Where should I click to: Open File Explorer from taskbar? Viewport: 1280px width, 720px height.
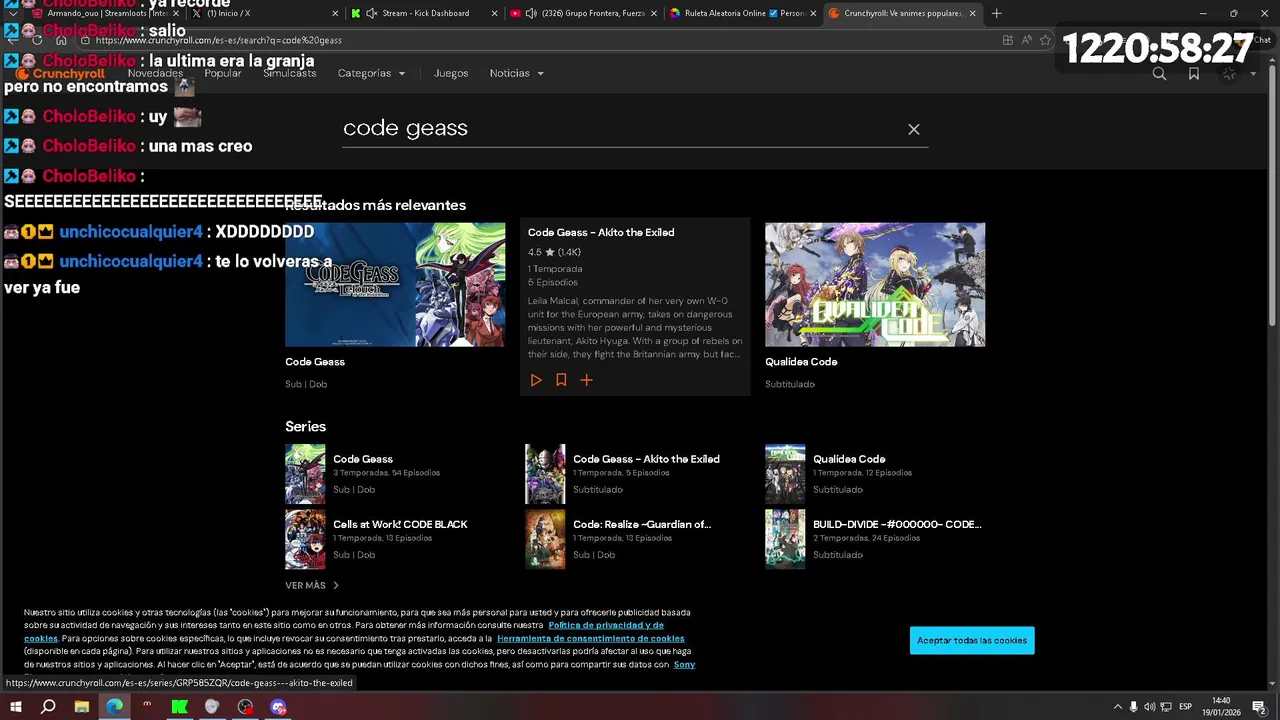[x=81, y=707]
